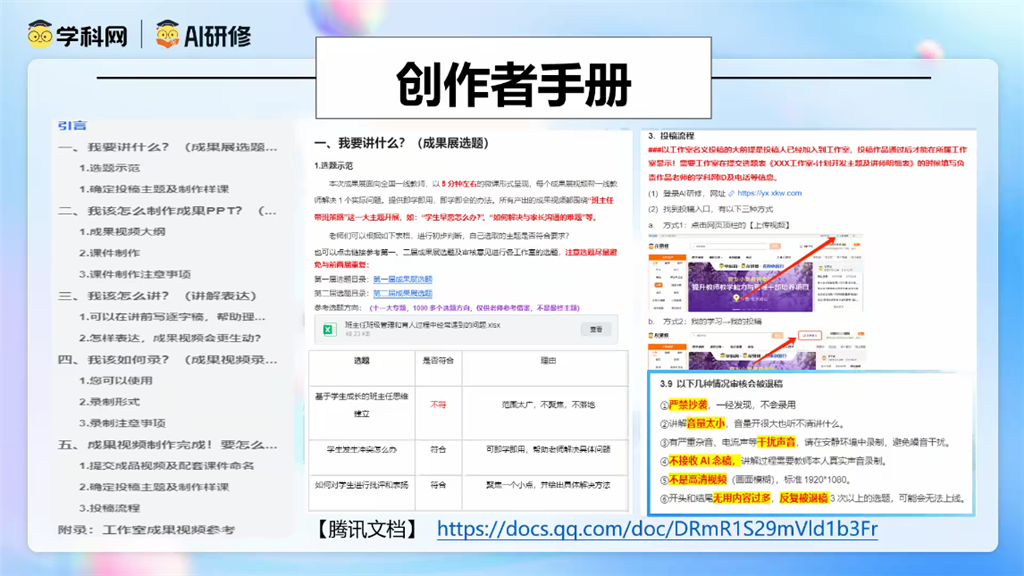Open the 第一届成果展选题 link
The height and width of the screenshot is (576, 1024).
402,279
